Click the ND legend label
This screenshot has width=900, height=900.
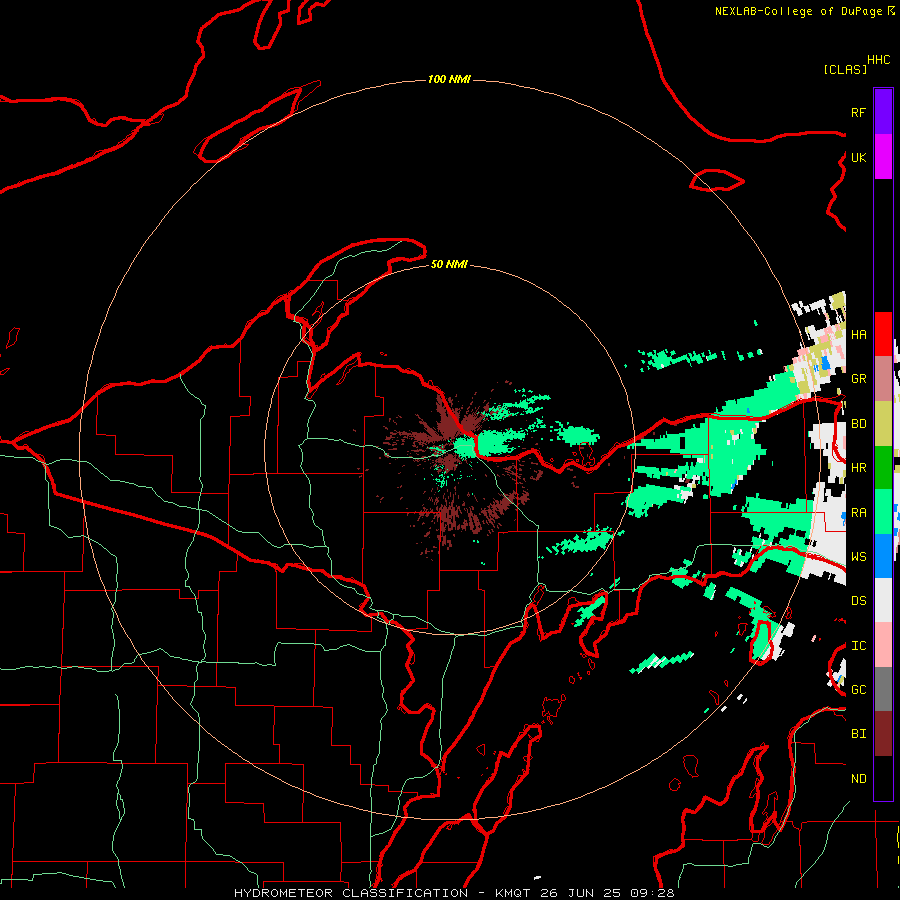858,778
